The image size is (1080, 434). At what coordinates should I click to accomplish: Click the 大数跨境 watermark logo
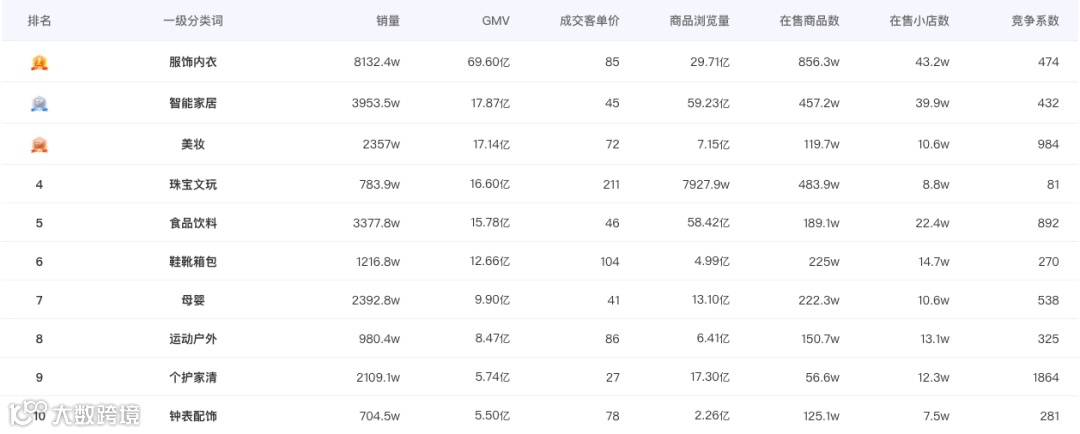74,414
